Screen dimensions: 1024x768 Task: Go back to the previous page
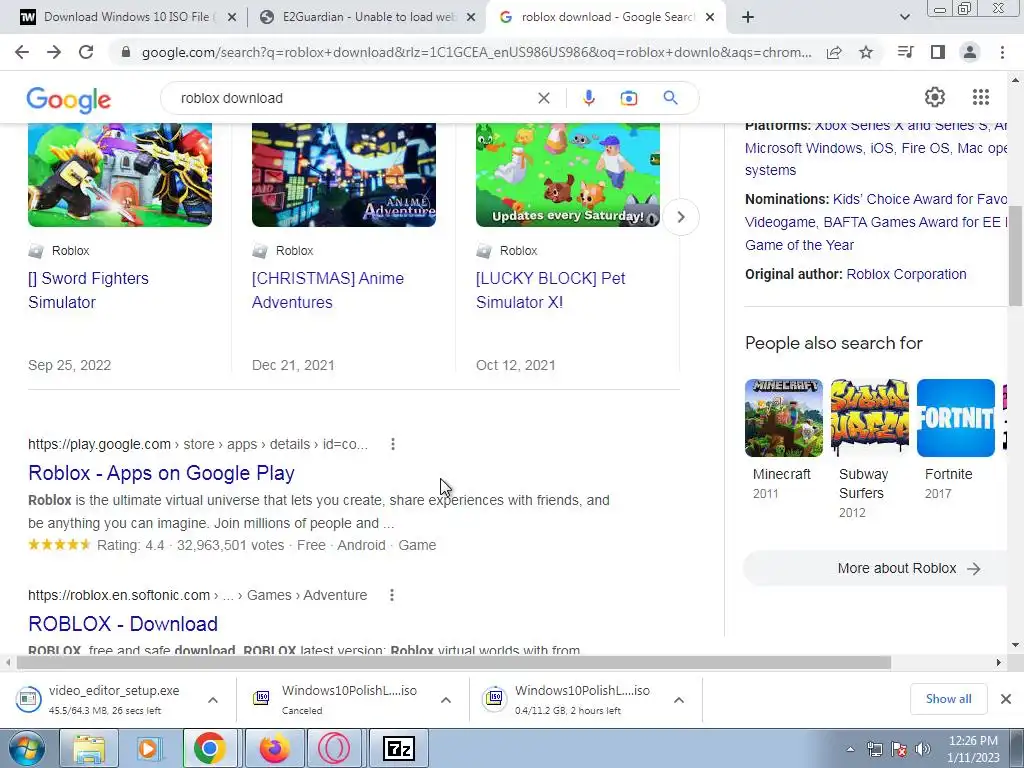[x=22, y=52]
